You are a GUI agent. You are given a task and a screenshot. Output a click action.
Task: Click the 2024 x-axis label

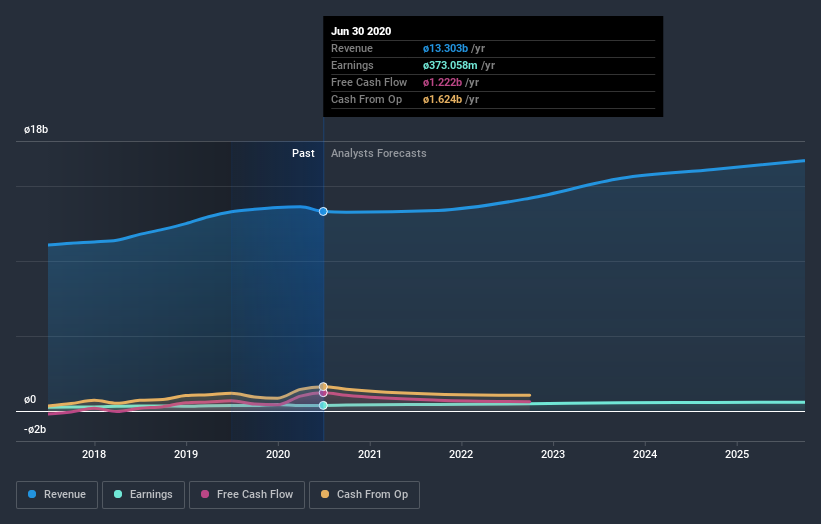(645, 454)
